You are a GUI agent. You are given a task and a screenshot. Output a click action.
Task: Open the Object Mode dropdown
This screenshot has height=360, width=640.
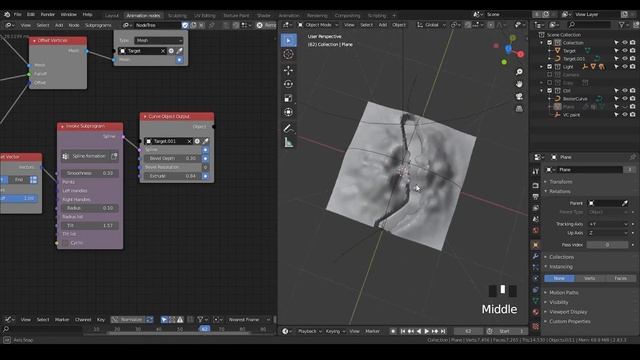[x=318, y=25]
